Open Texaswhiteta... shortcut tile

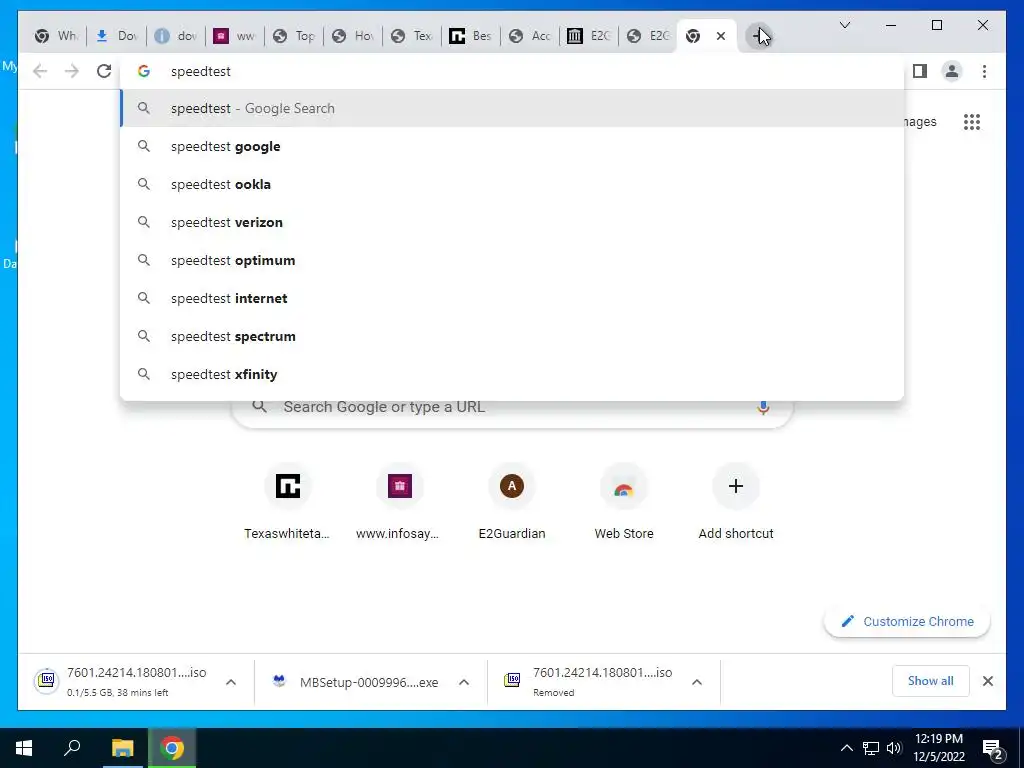(x=287, y=504)
